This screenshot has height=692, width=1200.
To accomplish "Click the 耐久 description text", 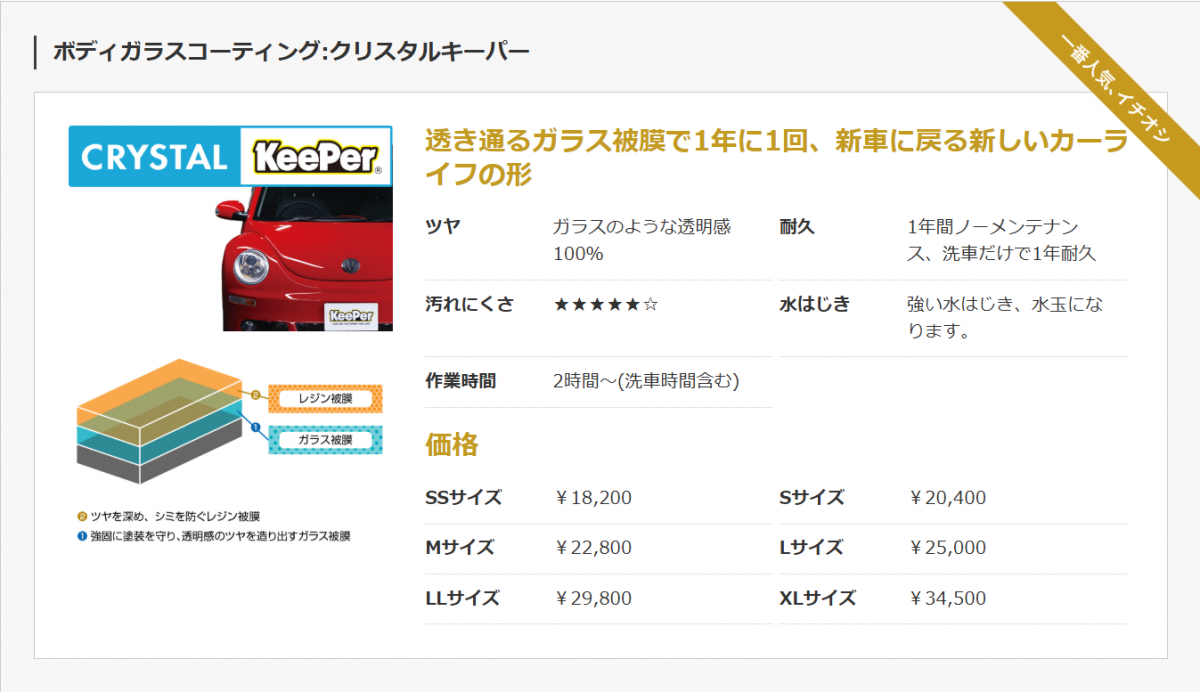I will pyautogui.click(x=1001, y=240).
